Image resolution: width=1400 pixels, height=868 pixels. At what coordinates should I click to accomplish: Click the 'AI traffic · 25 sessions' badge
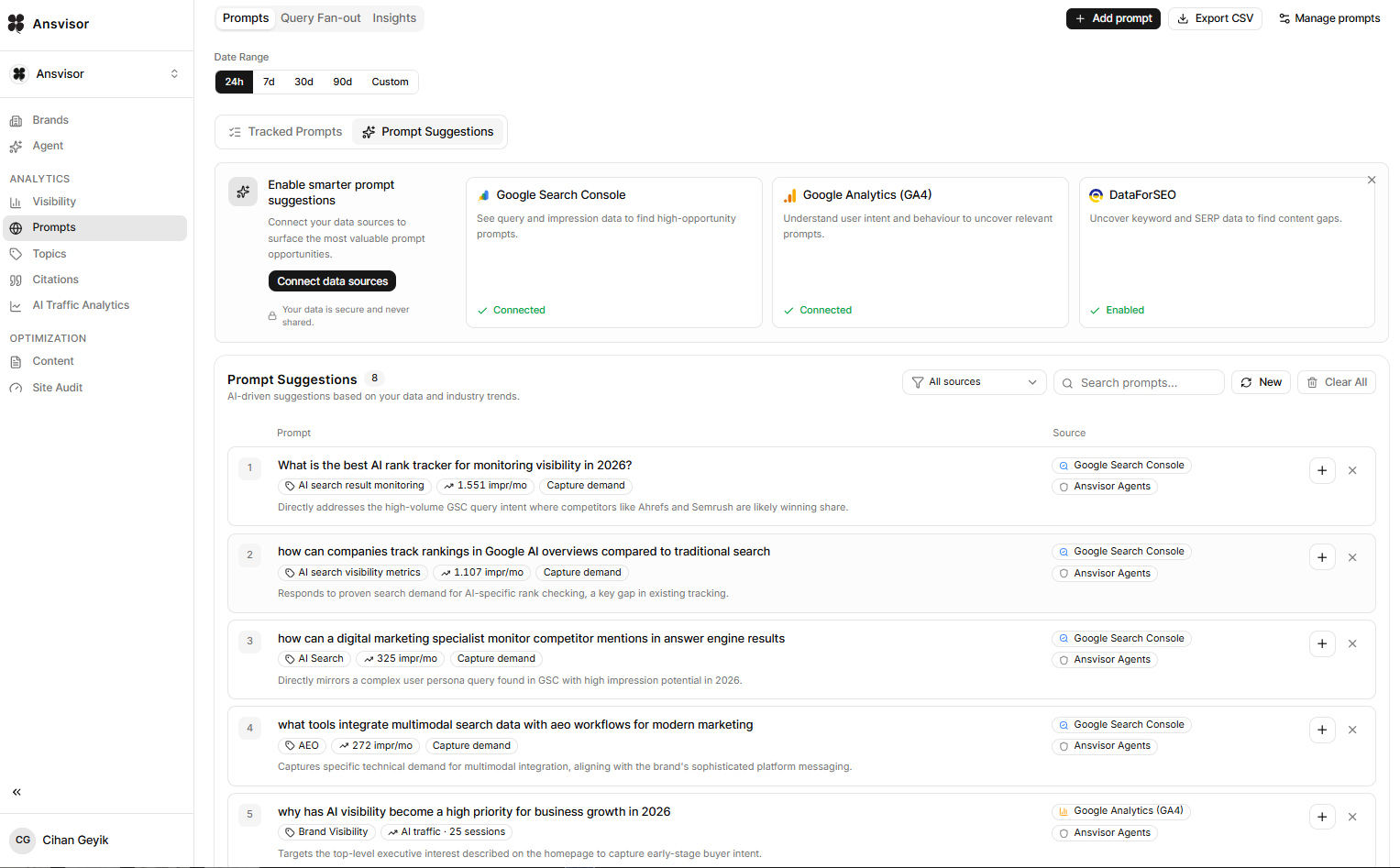[x=446, y=832]
